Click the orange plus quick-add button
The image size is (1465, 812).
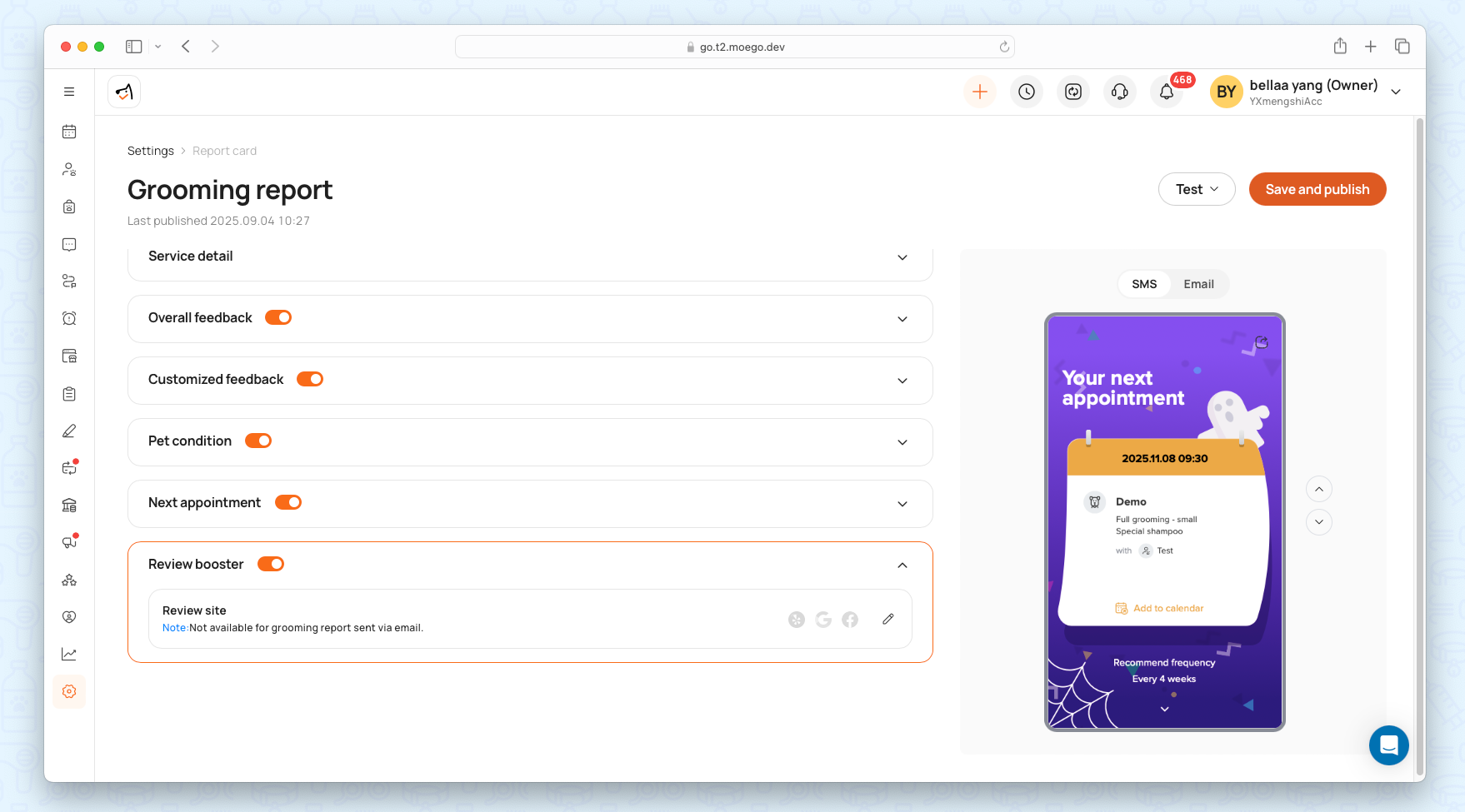(x=980, y=92)
